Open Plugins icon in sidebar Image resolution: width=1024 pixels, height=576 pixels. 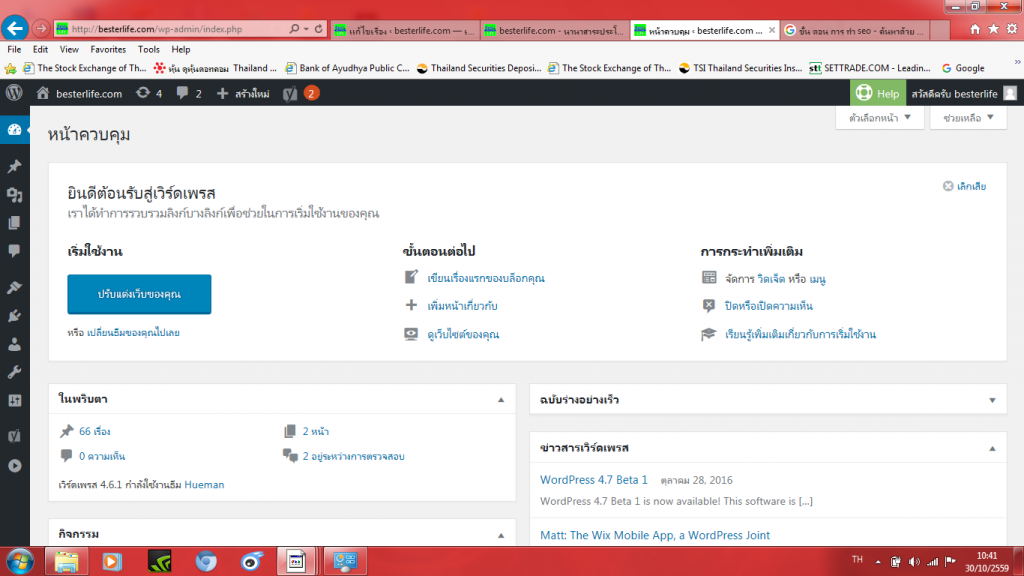[14, 316]
